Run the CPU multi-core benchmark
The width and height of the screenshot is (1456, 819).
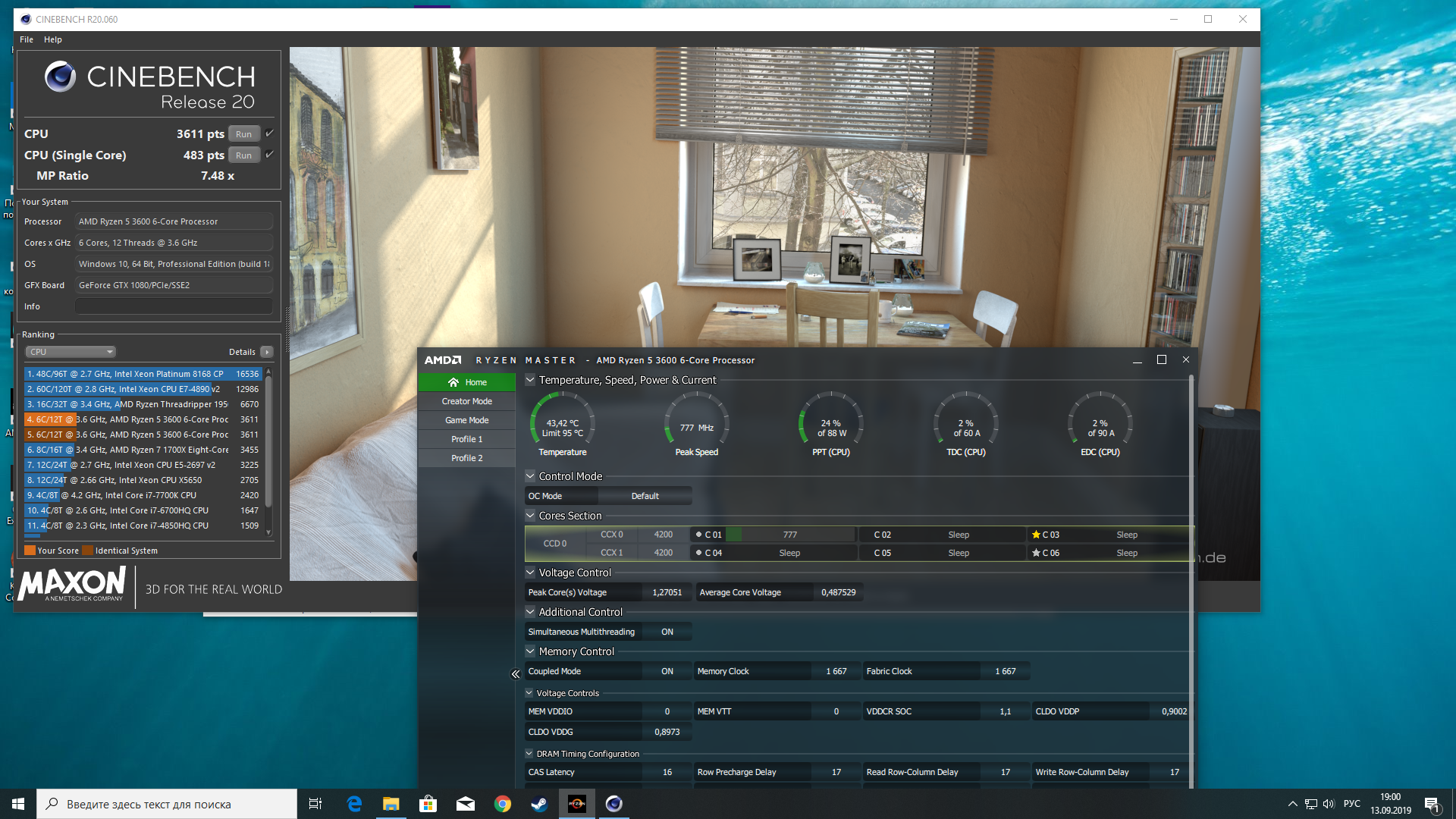(x=243, y=134)
